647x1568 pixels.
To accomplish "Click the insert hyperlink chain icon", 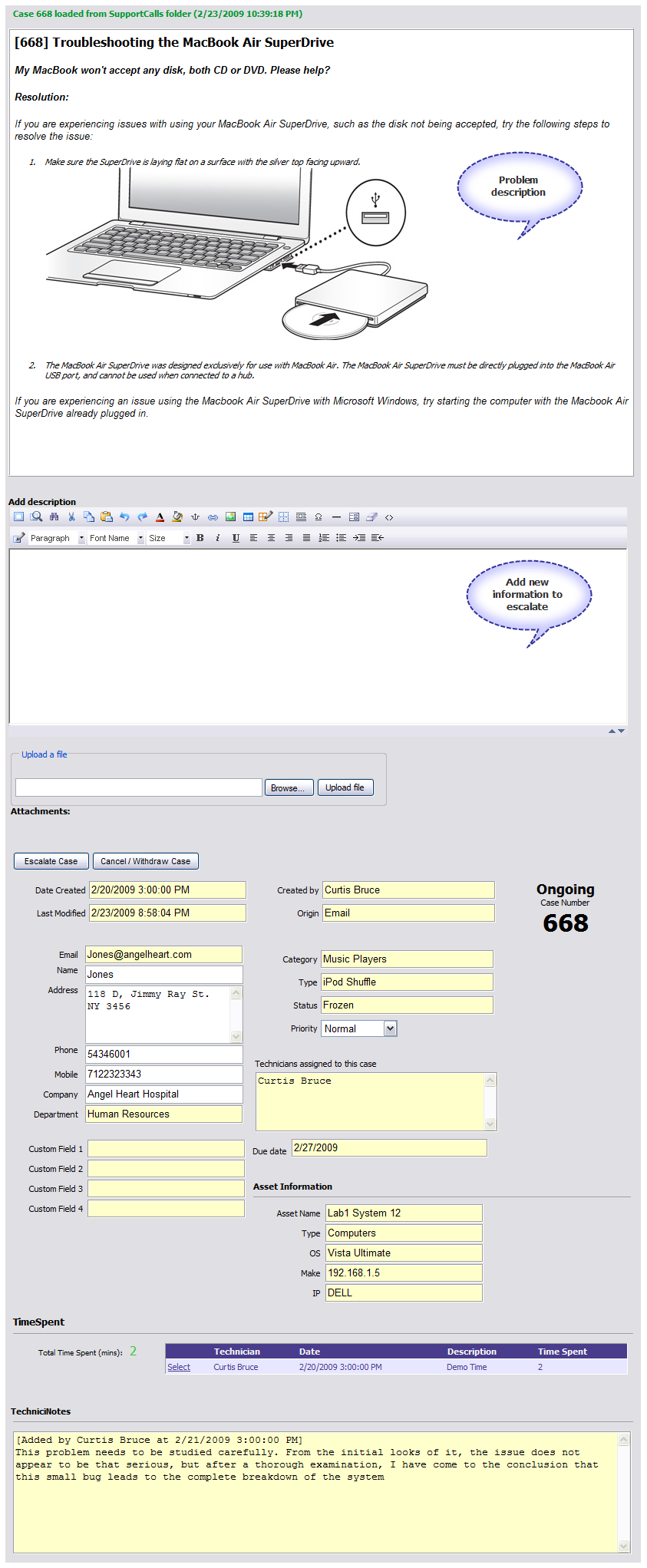I will (x=213, y=517).
